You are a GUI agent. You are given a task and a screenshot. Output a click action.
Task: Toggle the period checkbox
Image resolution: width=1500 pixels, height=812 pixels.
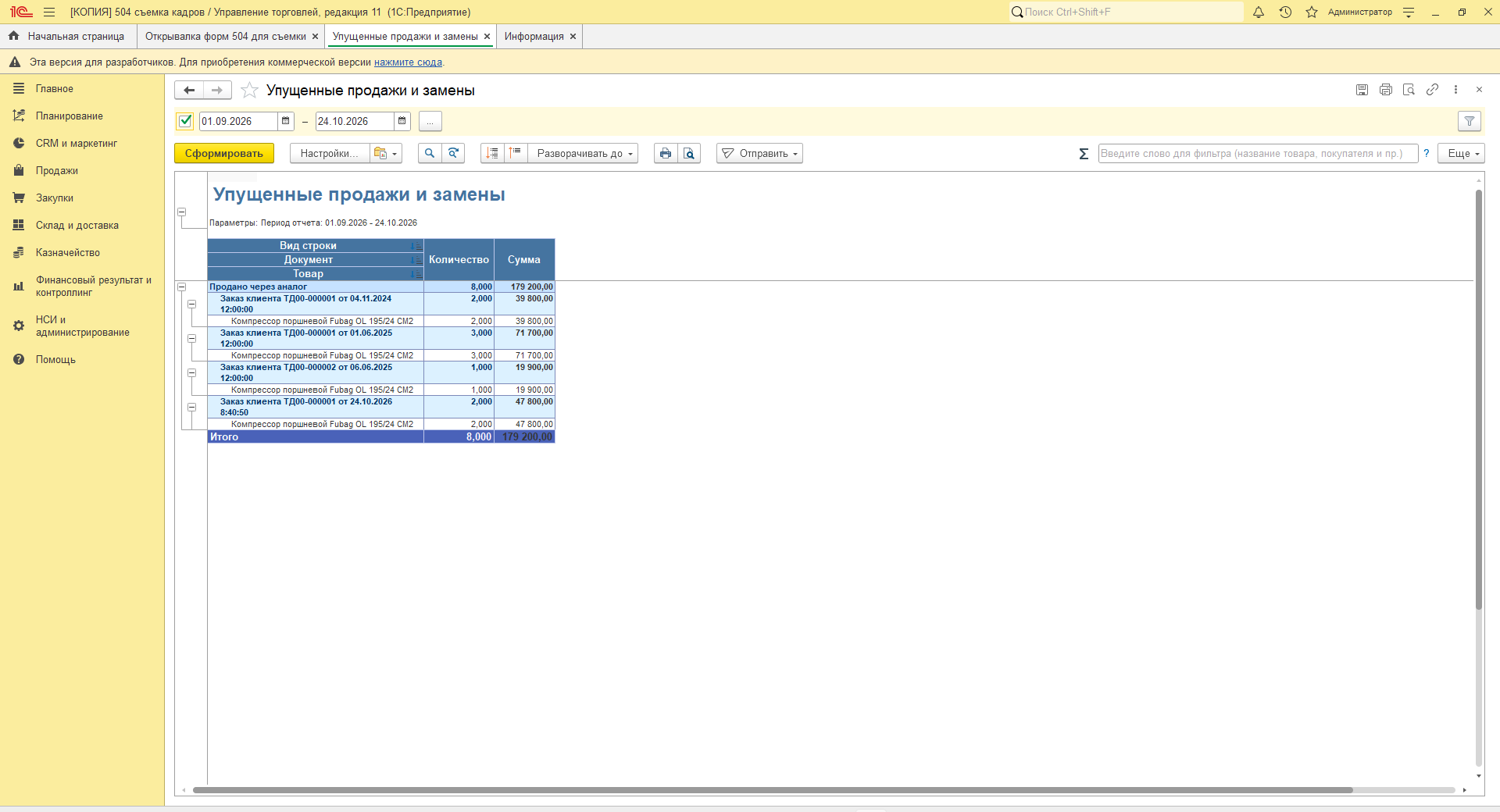pyautogui.click(x=185, y=121)
